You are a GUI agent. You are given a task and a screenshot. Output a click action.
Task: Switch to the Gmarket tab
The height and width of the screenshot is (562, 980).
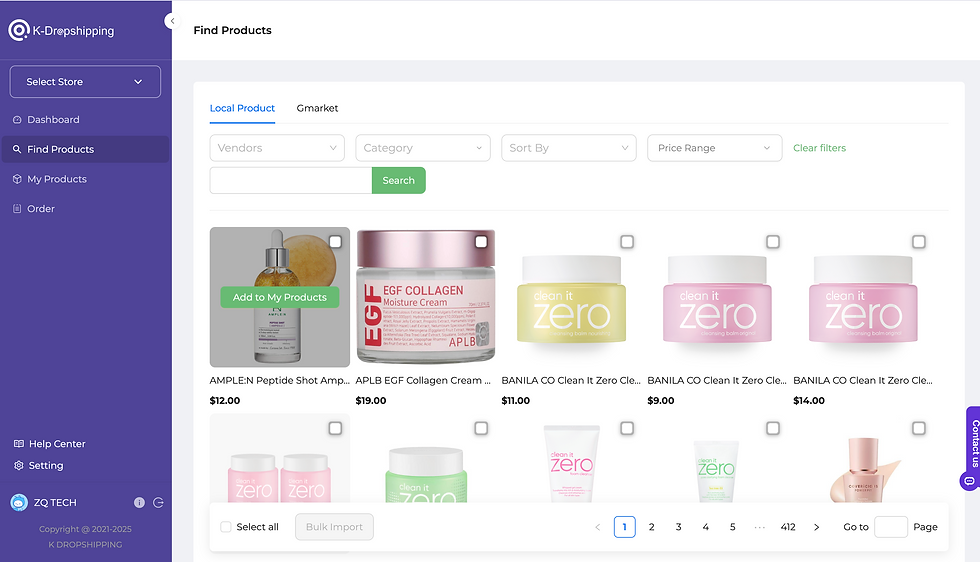coord(317,108)
